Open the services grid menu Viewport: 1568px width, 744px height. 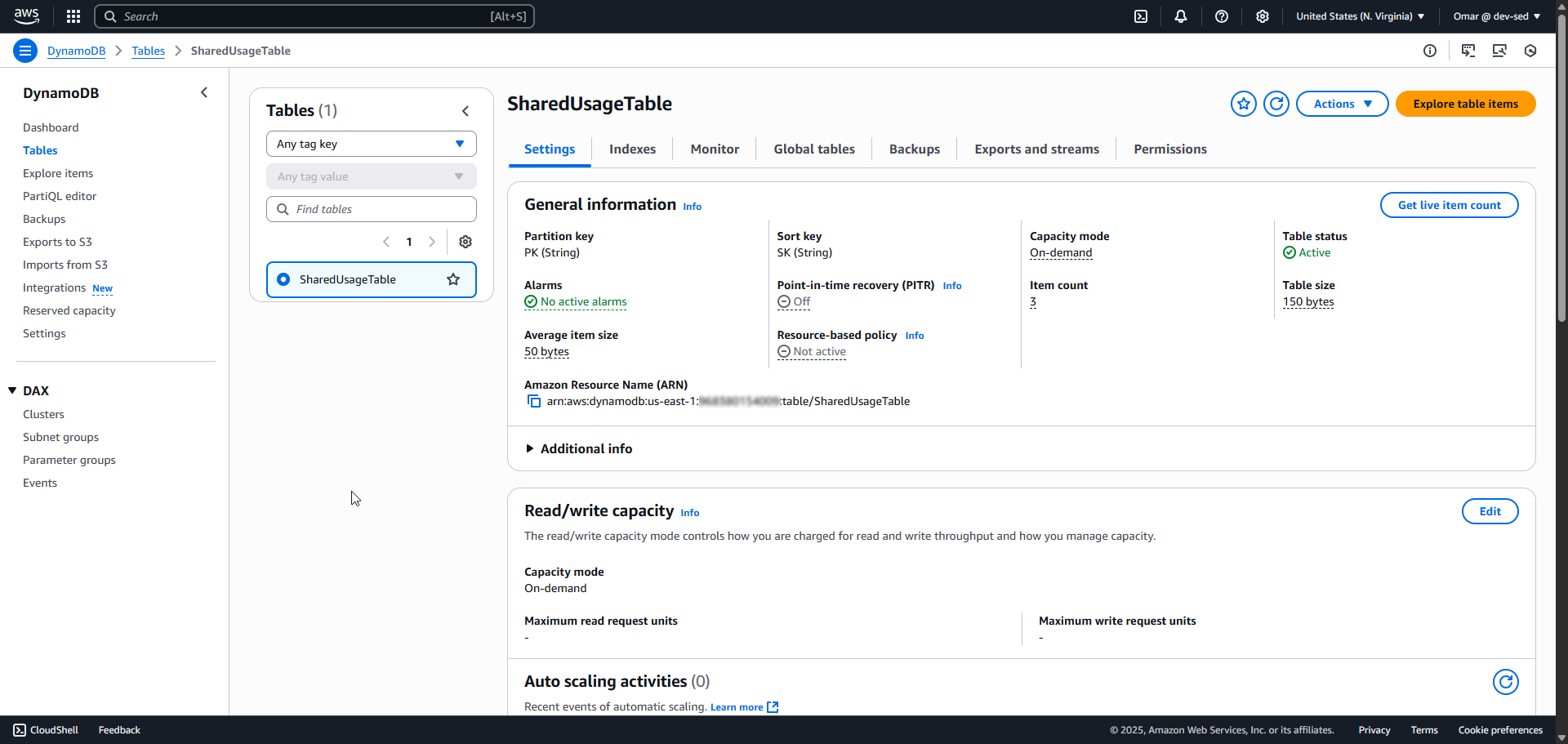point(73,16)
